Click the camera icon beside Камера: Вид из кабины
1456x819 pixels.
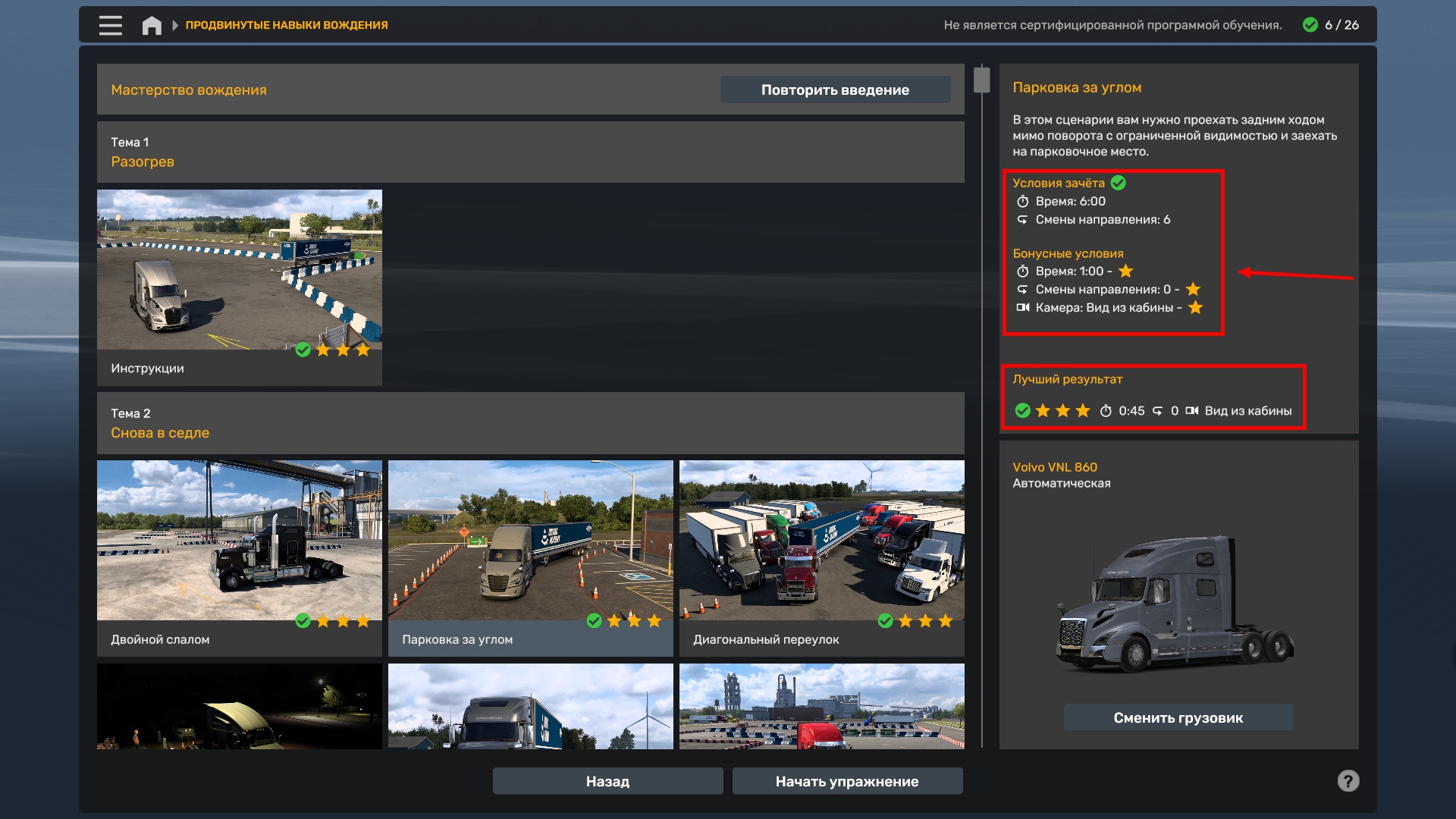click(1022, 308)
